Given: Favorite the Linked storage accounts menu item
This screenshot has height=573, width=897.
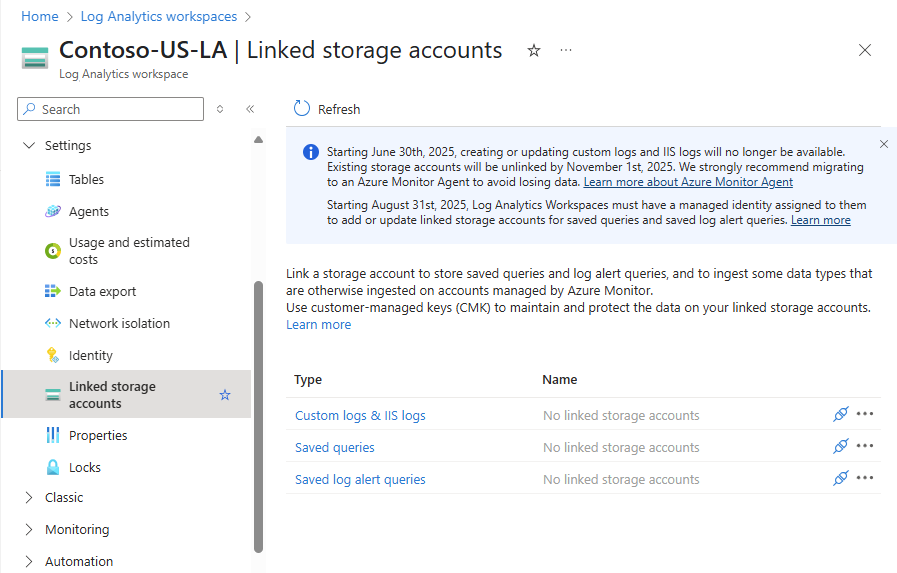Looking at the screenshot, I should [x=225, y=395].
